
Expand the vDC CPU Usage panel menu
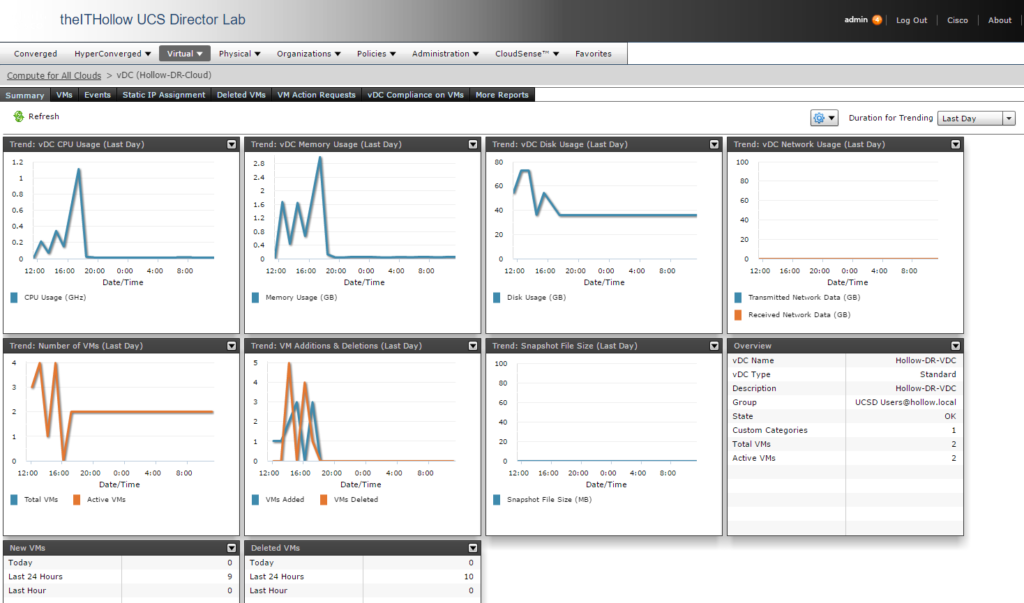click(231, 144)
